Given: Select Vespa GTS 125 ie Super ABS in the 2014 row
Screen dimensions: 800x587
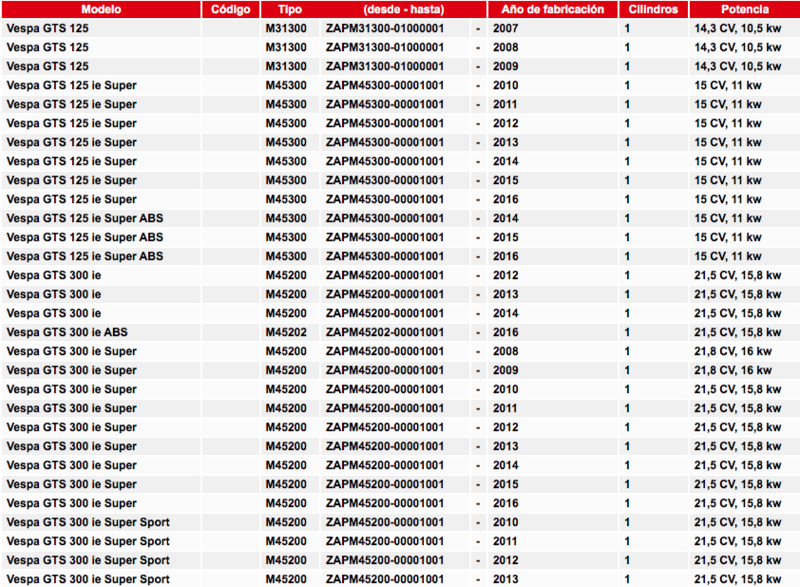Looking at the screenshot, I should pyautogui.click(x=85, y=218).
